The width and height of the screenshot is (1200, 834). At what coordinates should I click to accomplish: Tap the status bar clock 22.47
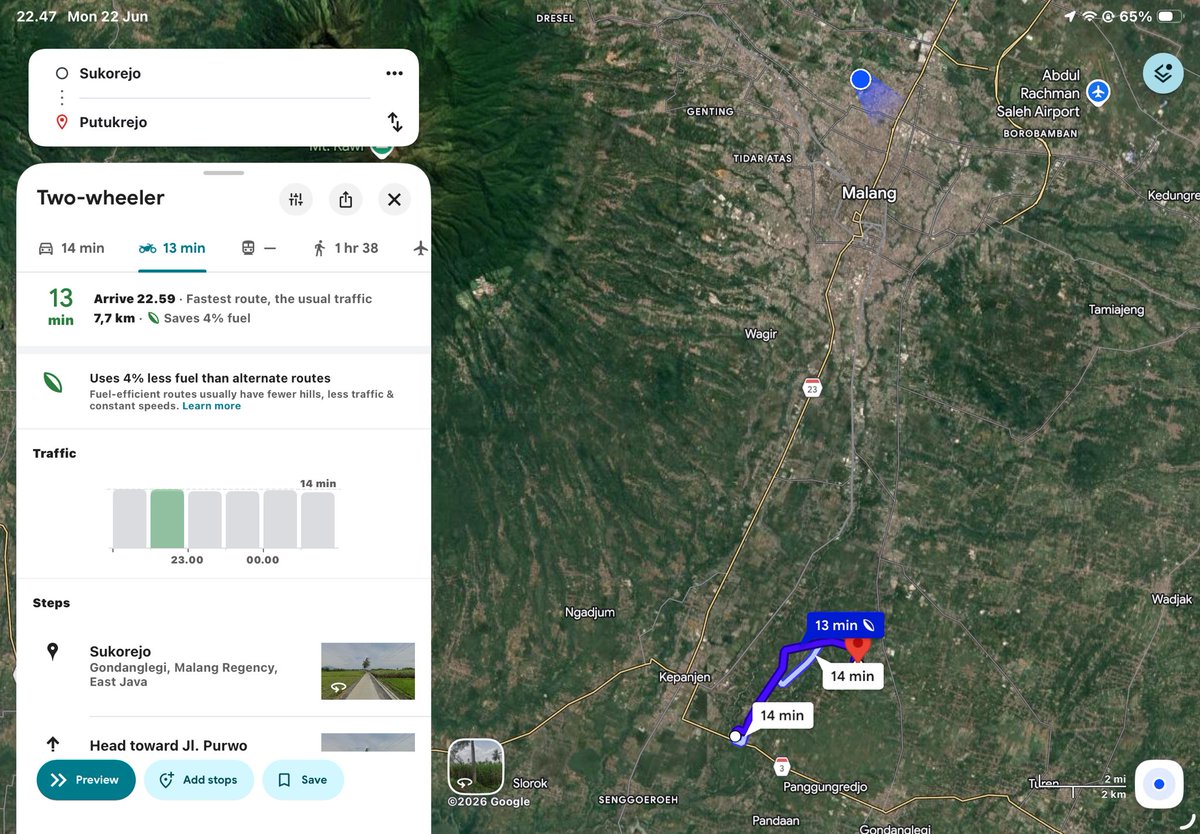pyautogui.click(x=36, y=17)
